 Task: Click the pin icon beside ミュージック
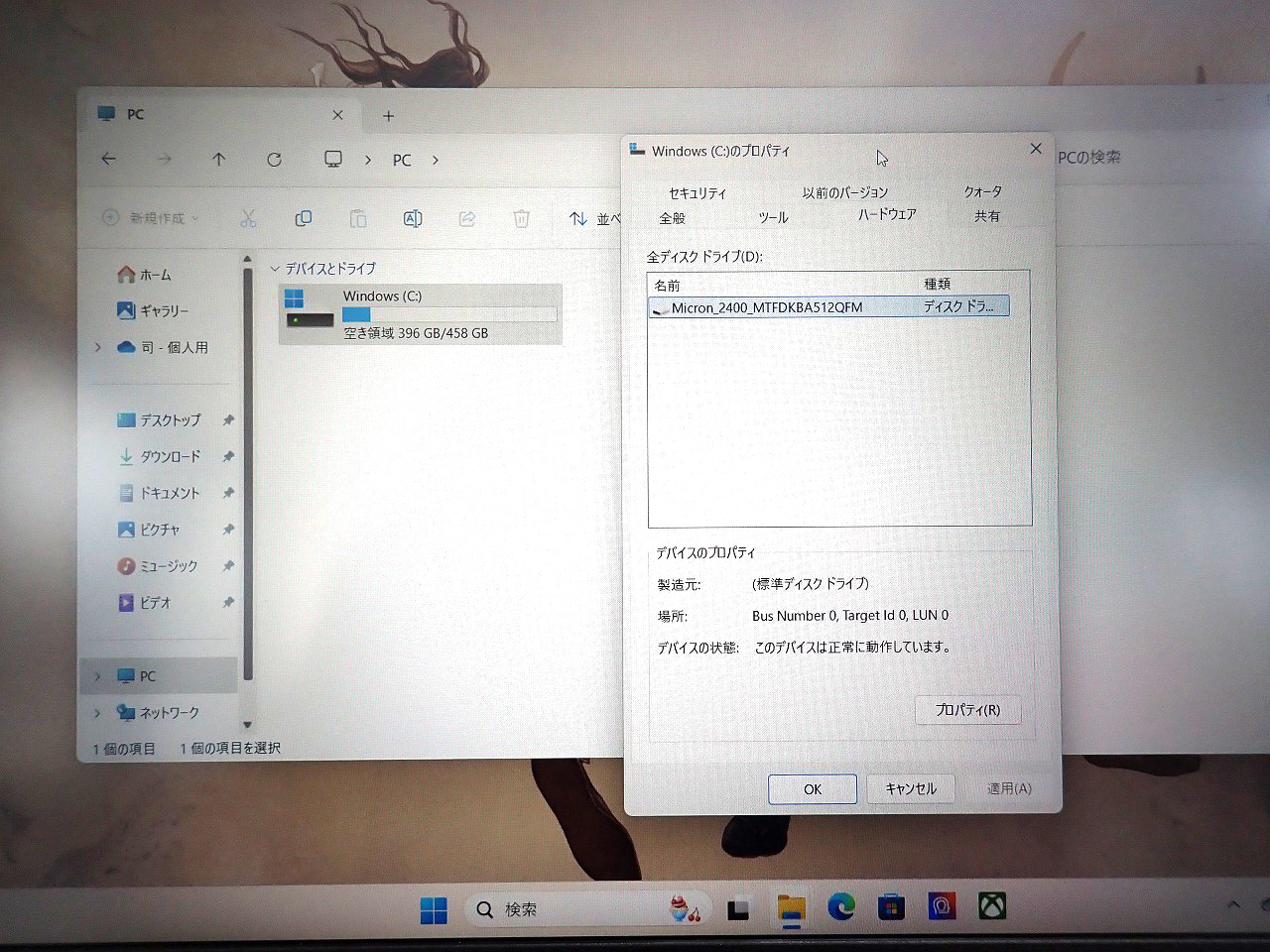[228, 566]
